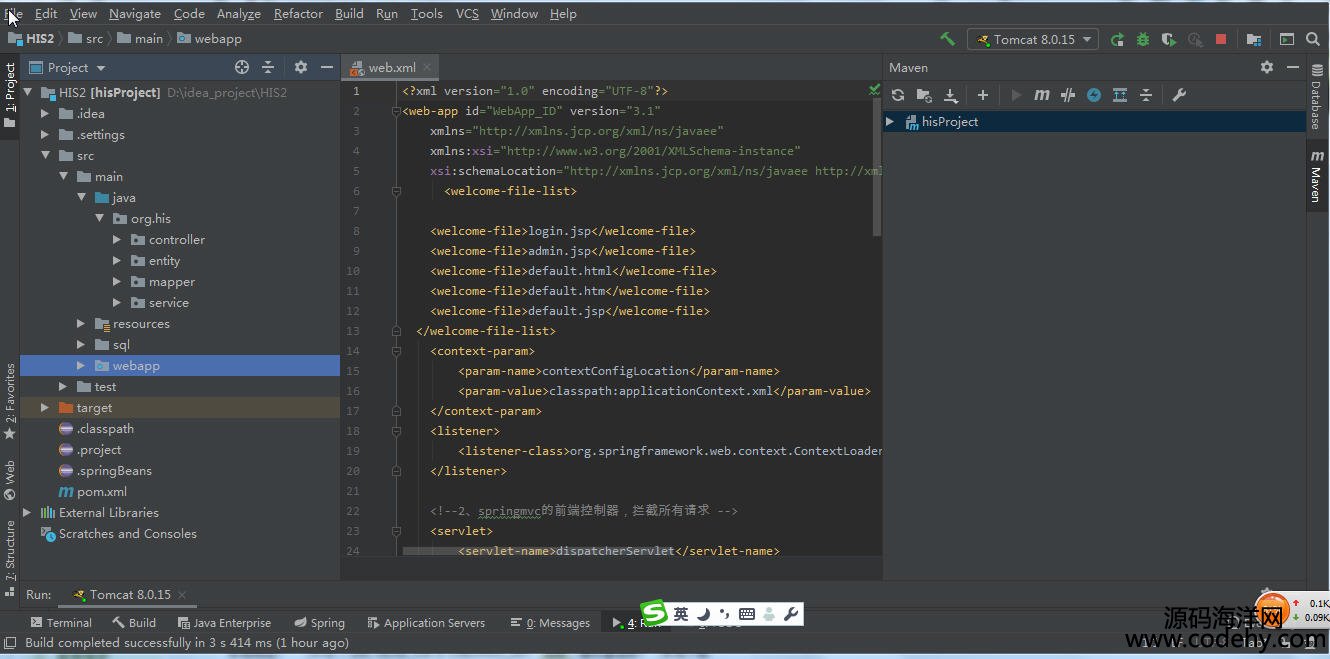Open Project panel gear settings
The width and height of the screenshot is (1330, 659).
pos(301,67)
